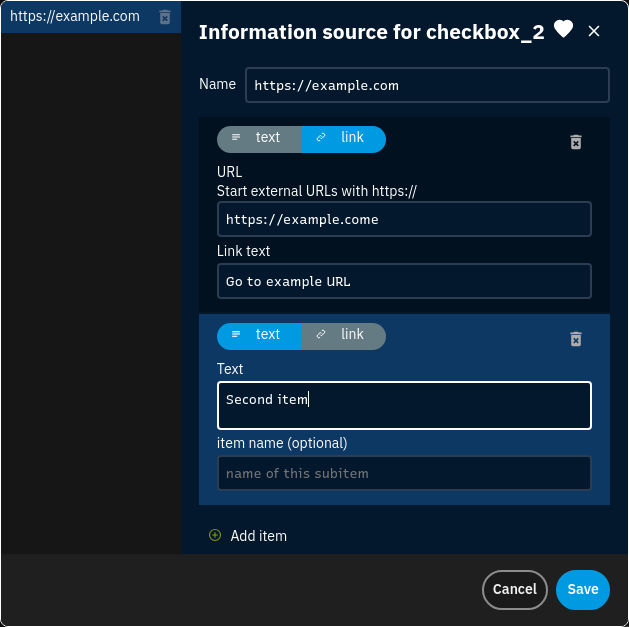Switch first item to text type
Screen dimensions: 629x627
tap(260, 139)
